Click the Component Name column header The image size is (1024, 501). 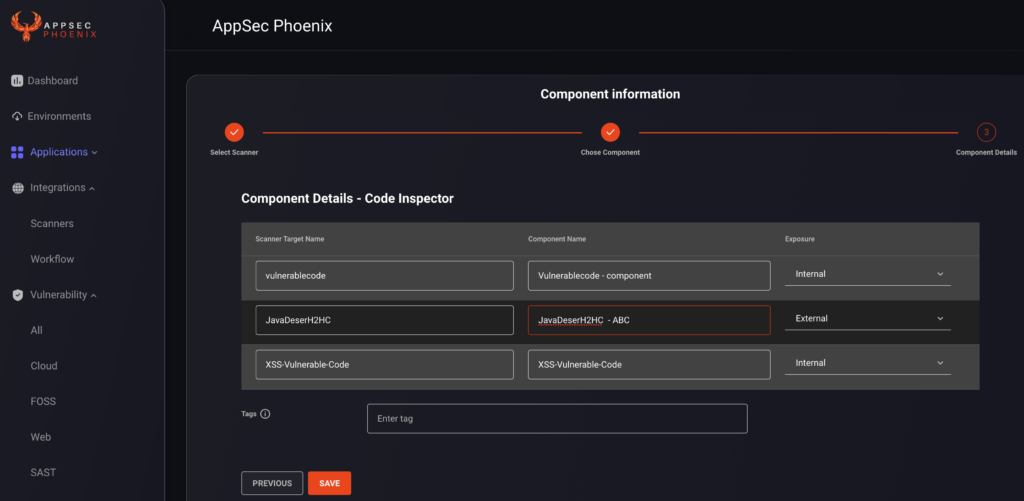pos(556,239)
